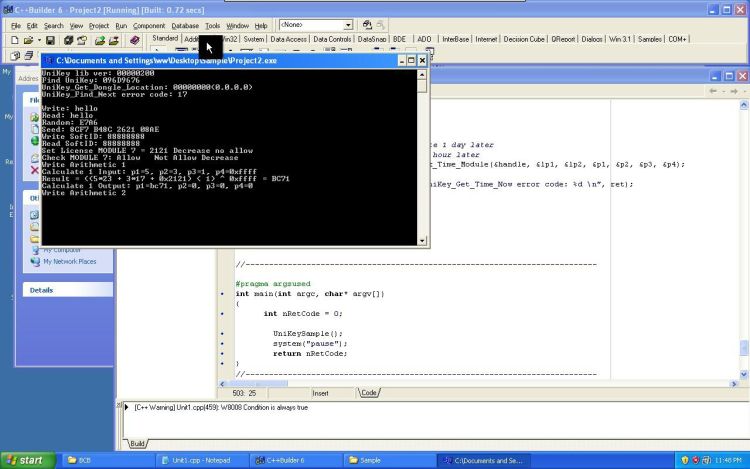The width and height of the screenshot is (750, 469).
Task: Select the Data Controls palette tab
Action: pyautogui.click(x=332, y=39)
